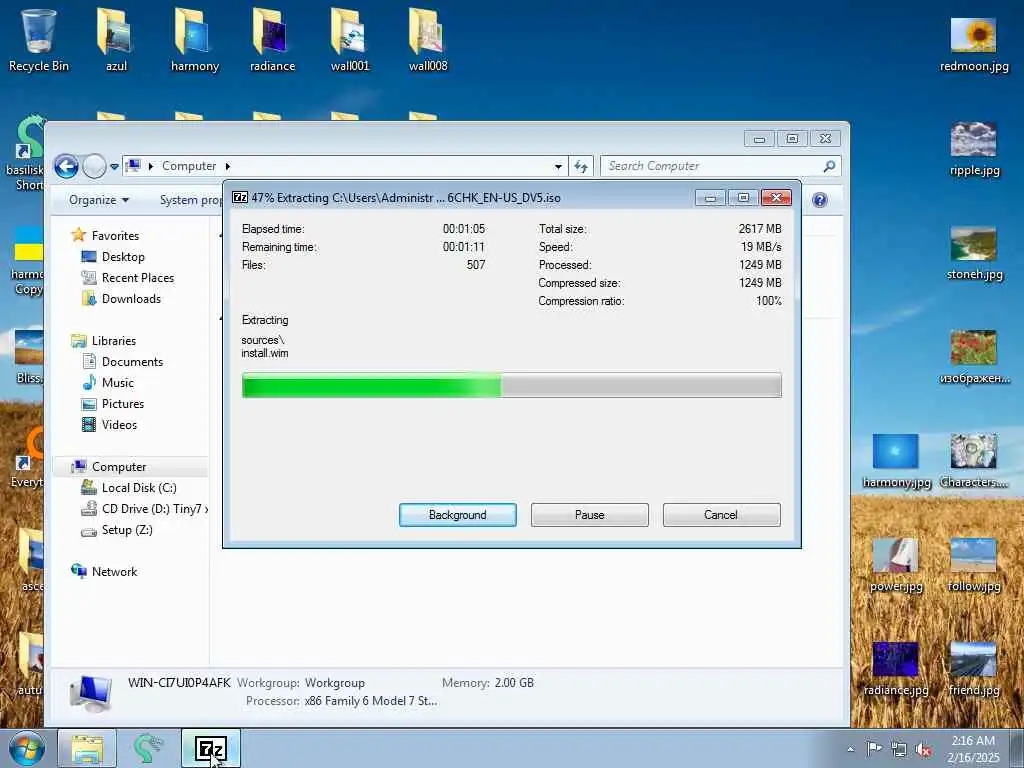Open the wall008 folder on desktop
The height and width of the screenshot is (768, 1024).
[x=428, y=39]
